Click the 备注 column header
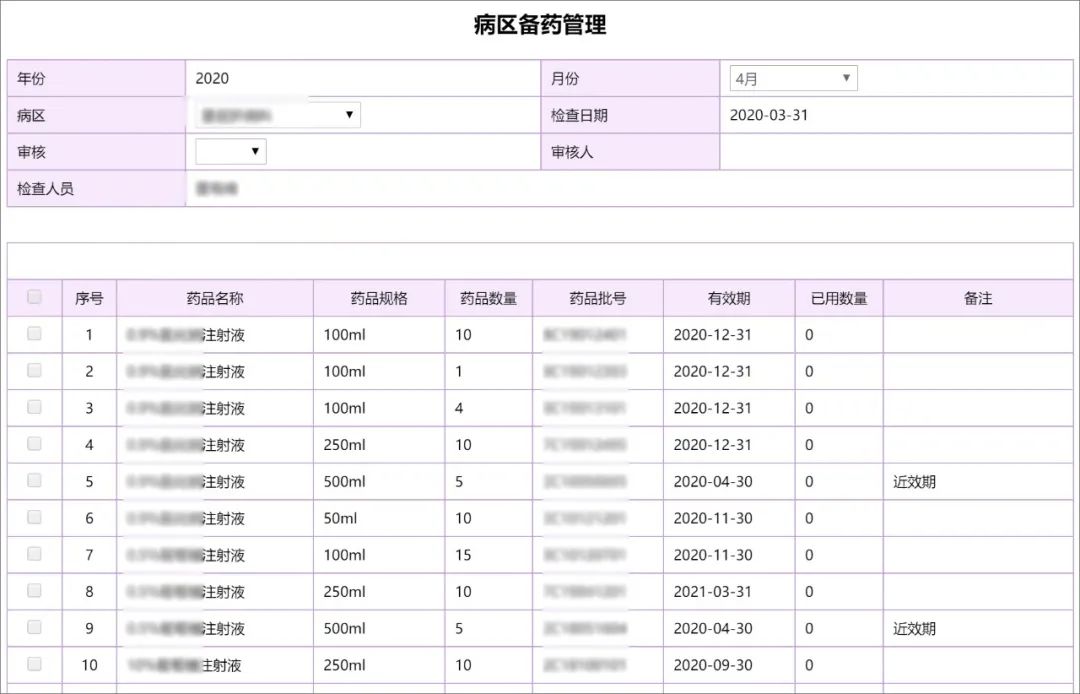Image resolution: width=1080 pixels, height=694 pixels. click(x=978, y=298)
